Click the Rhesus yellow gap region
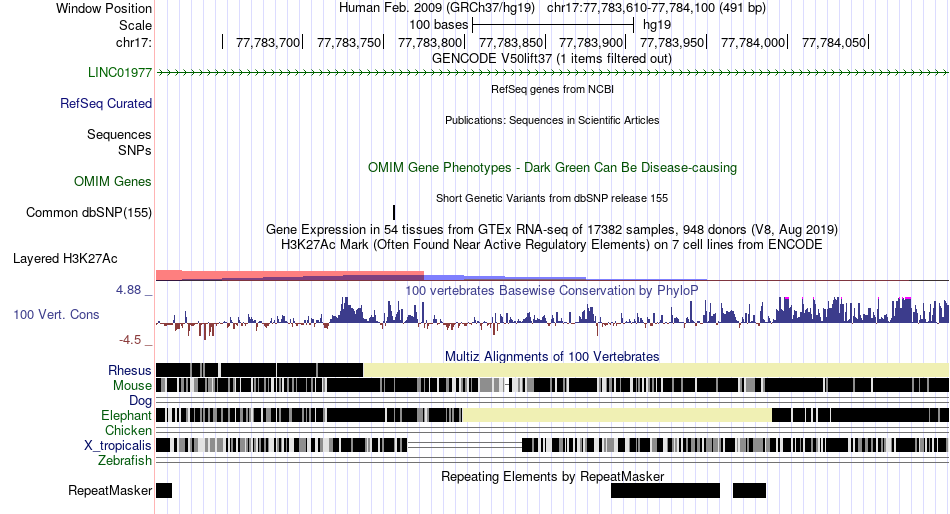 pyautogui.click(x=656, y=370)
